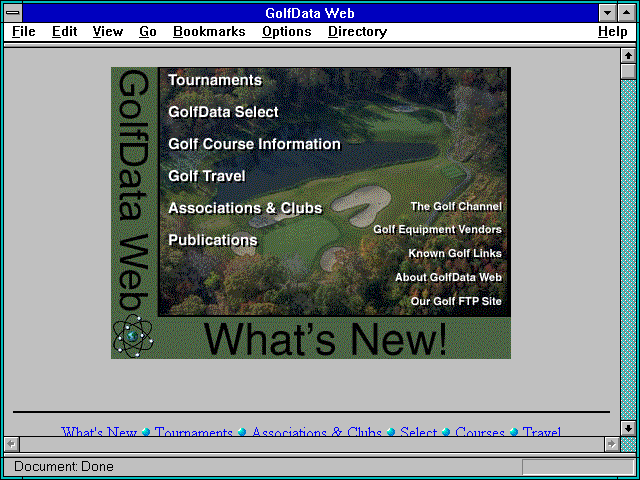
Task: Open Golf Course Information section
Action: 254,144
